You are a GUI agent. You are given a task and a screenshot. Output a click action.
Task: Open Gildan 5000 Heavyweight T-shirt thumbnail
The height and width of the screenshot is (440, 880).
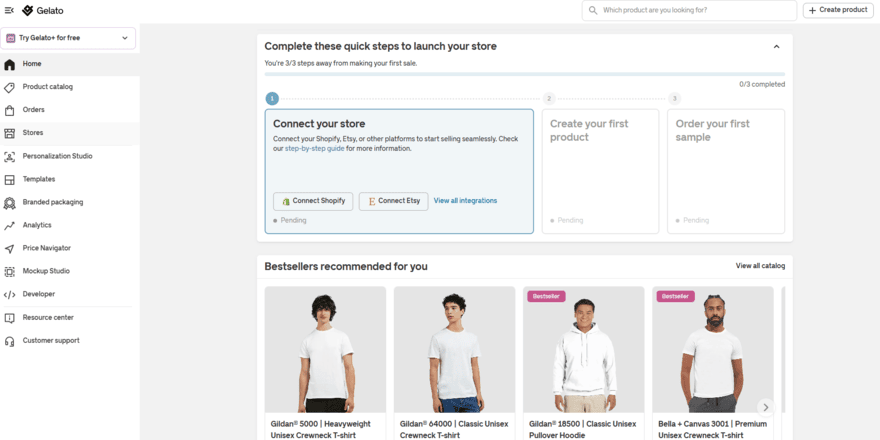(325, 350)
